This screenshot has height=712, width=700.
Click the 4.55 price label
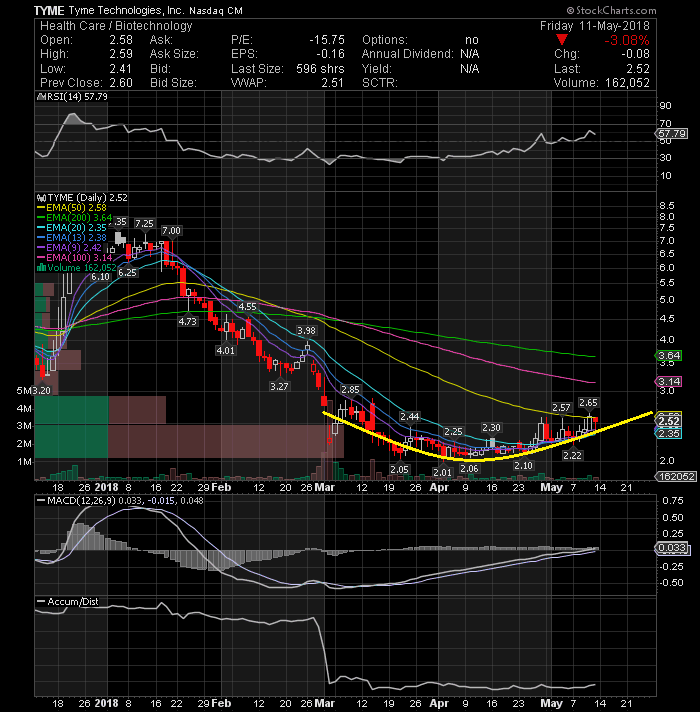[x=247, y=307]
